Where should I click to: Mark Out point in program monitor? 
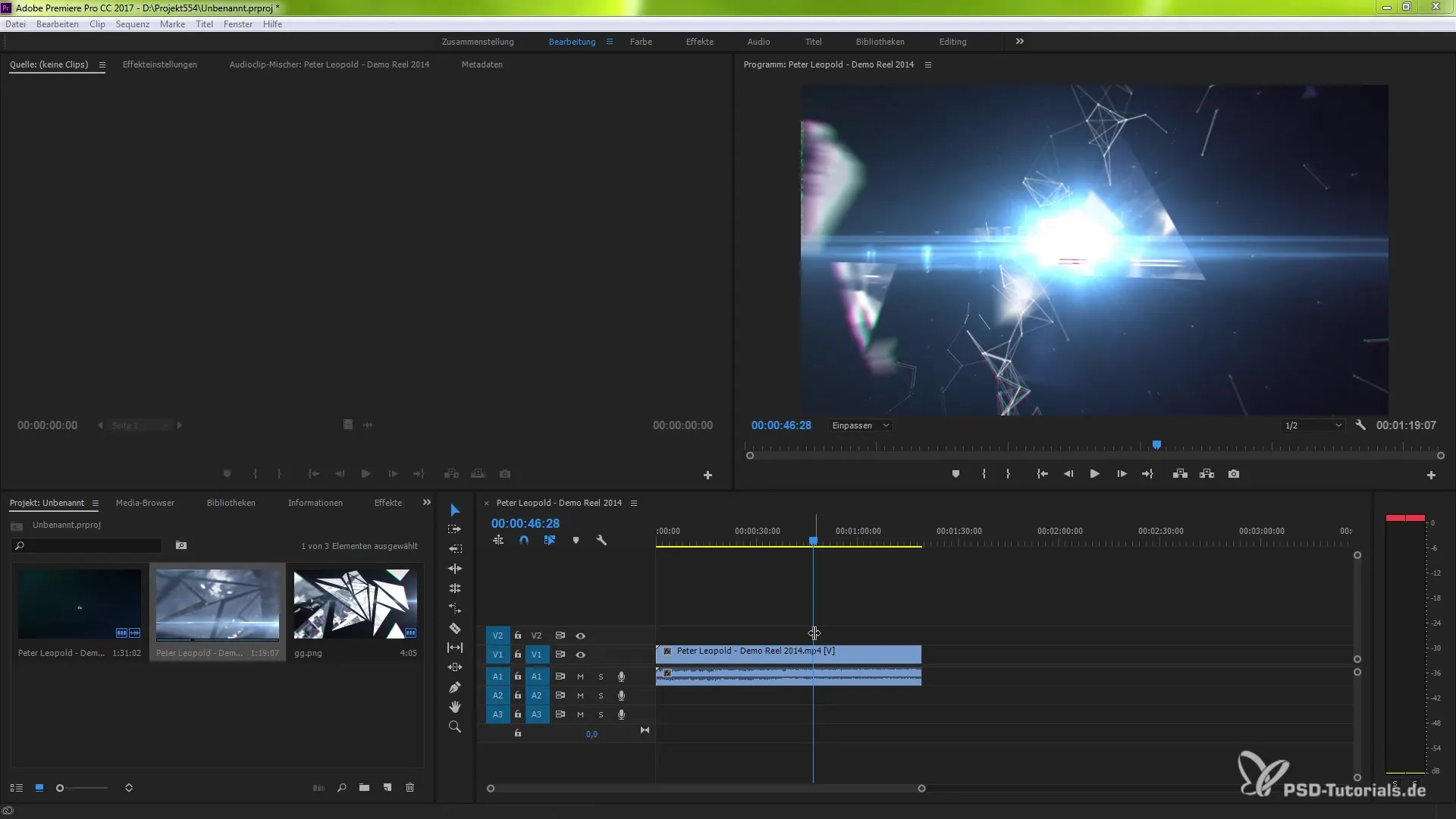(x=1008, y=474)
